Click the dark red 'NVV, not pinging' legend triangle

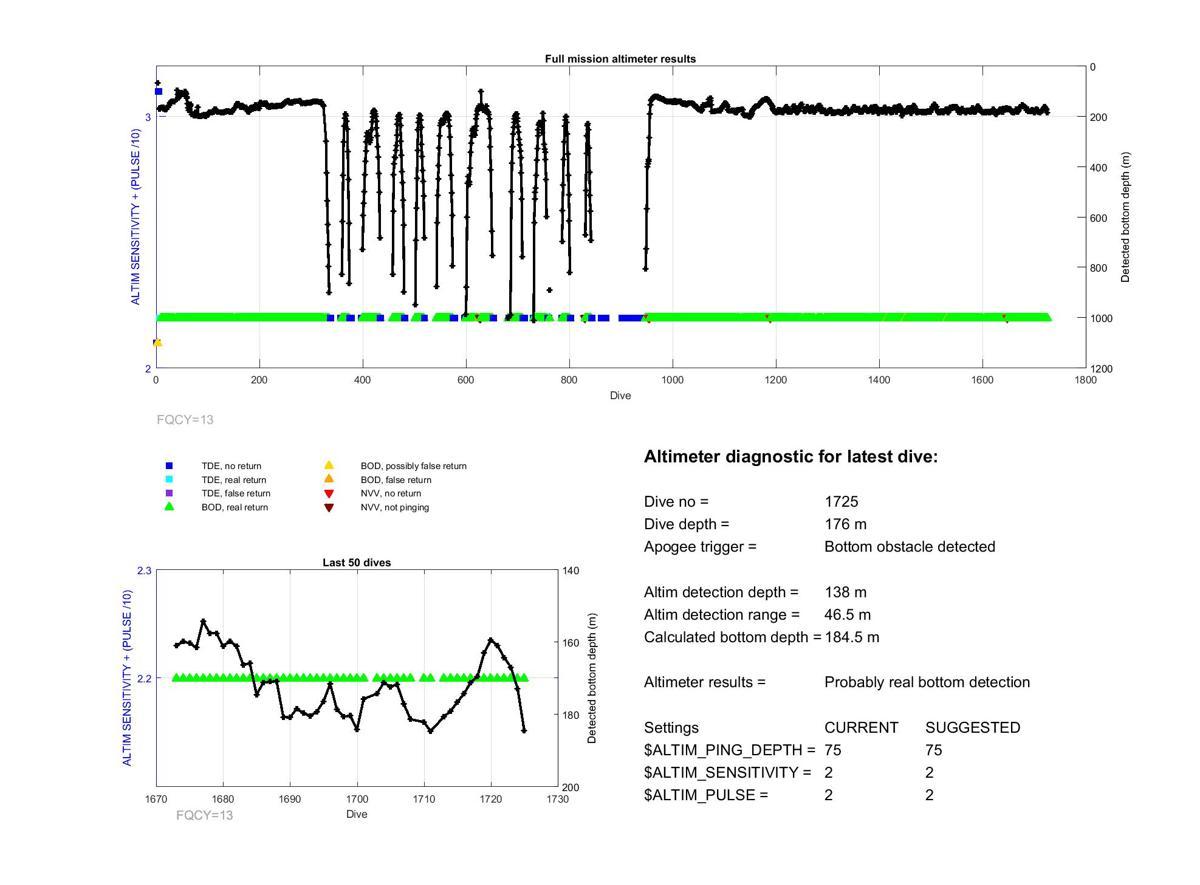(328, 508)
